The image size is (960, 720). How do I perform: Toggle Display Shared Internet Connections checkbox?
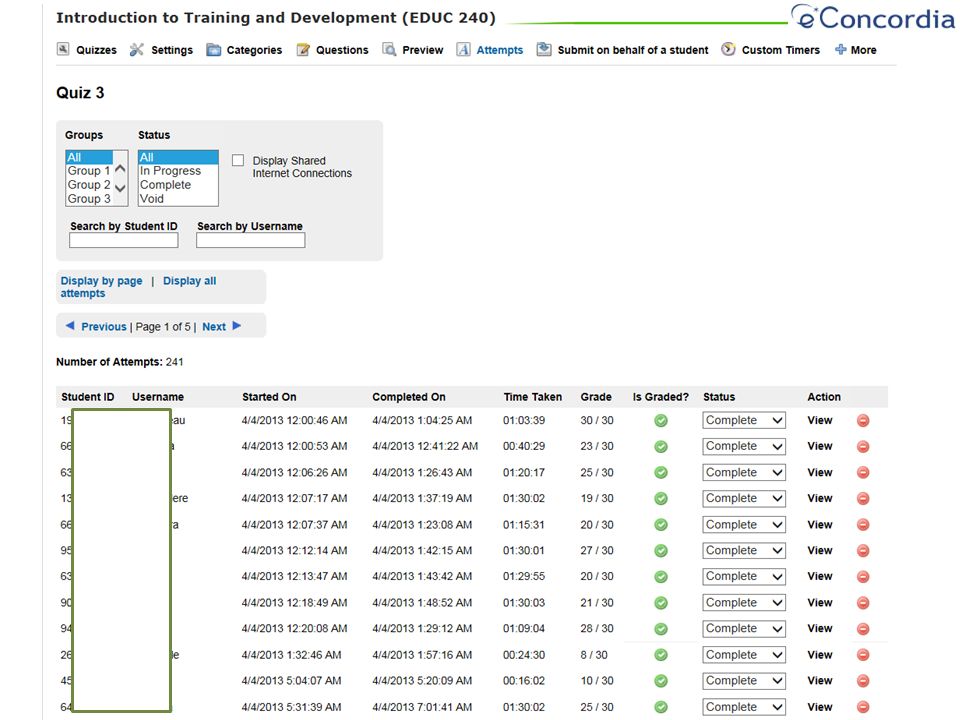click(x=238, y=160)
